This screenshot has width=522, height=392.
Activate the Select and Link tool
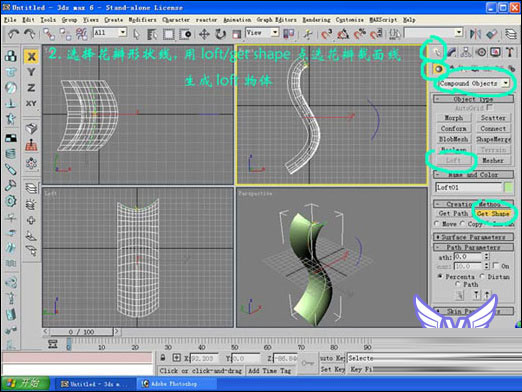tap(49, 34)
